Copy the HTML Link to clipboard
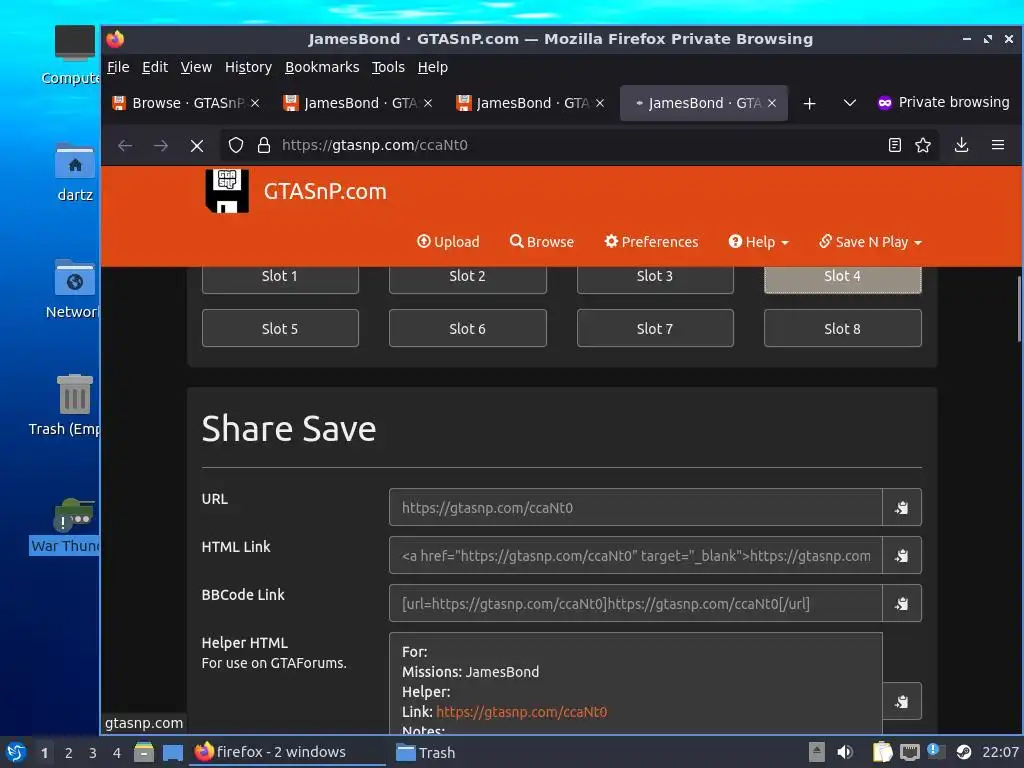Screen dimensions: 1024x768 (x=901, y=556)
